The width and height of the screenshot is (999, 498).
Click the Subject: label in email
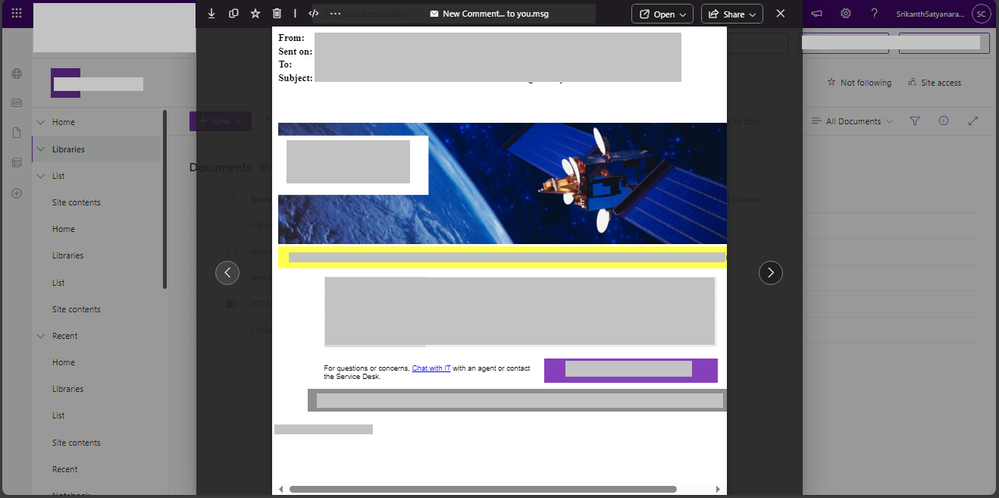(x=296, y=78)
